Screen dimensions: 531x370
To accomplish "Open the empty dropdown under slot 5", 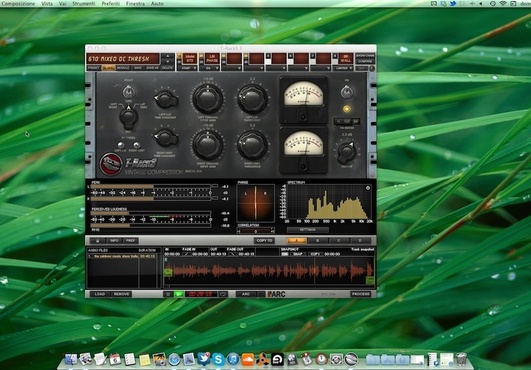I will 276,68.
